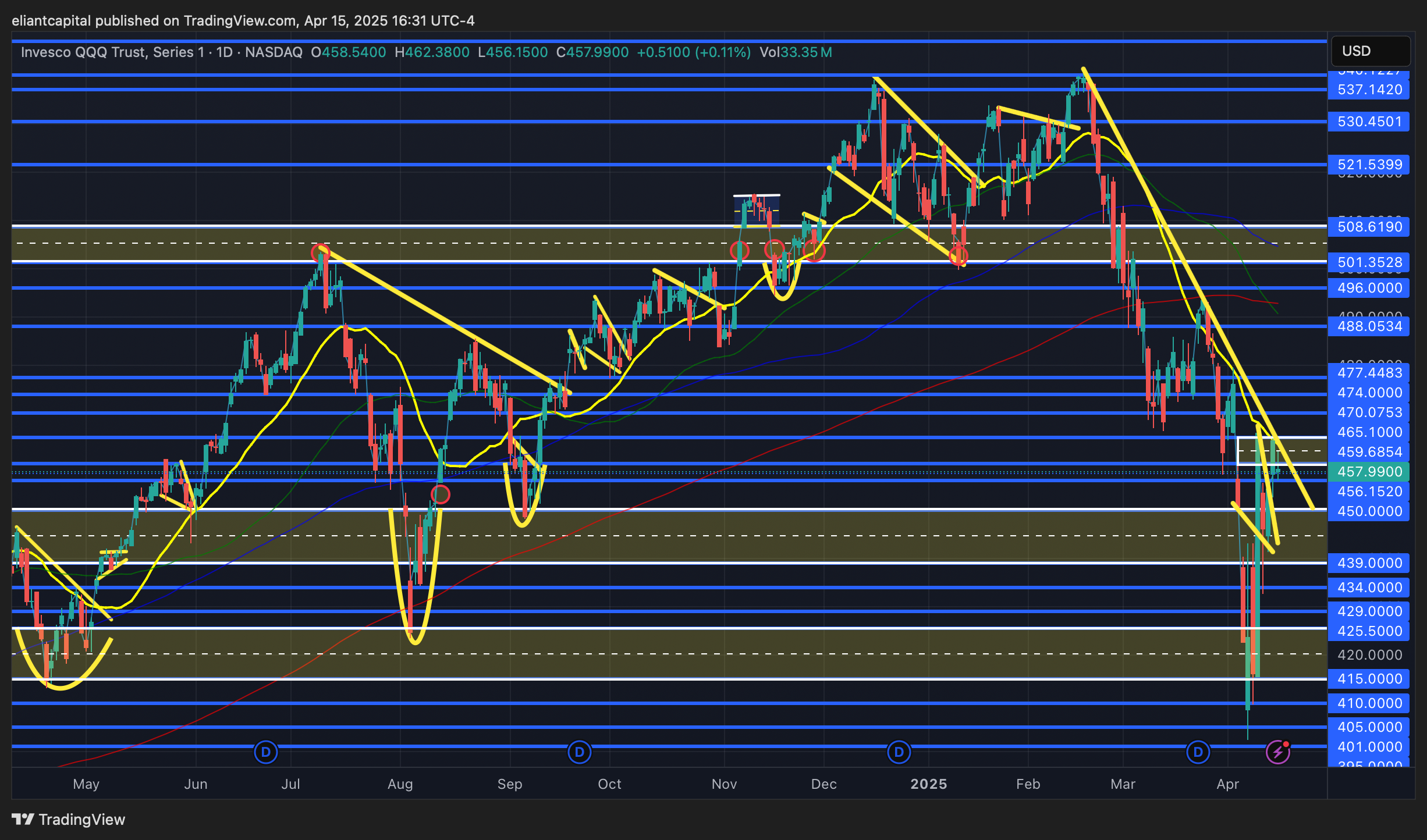Click the 508.6190 price level label
Screen dimensions: 1427x840
(x=1369, y=227)
